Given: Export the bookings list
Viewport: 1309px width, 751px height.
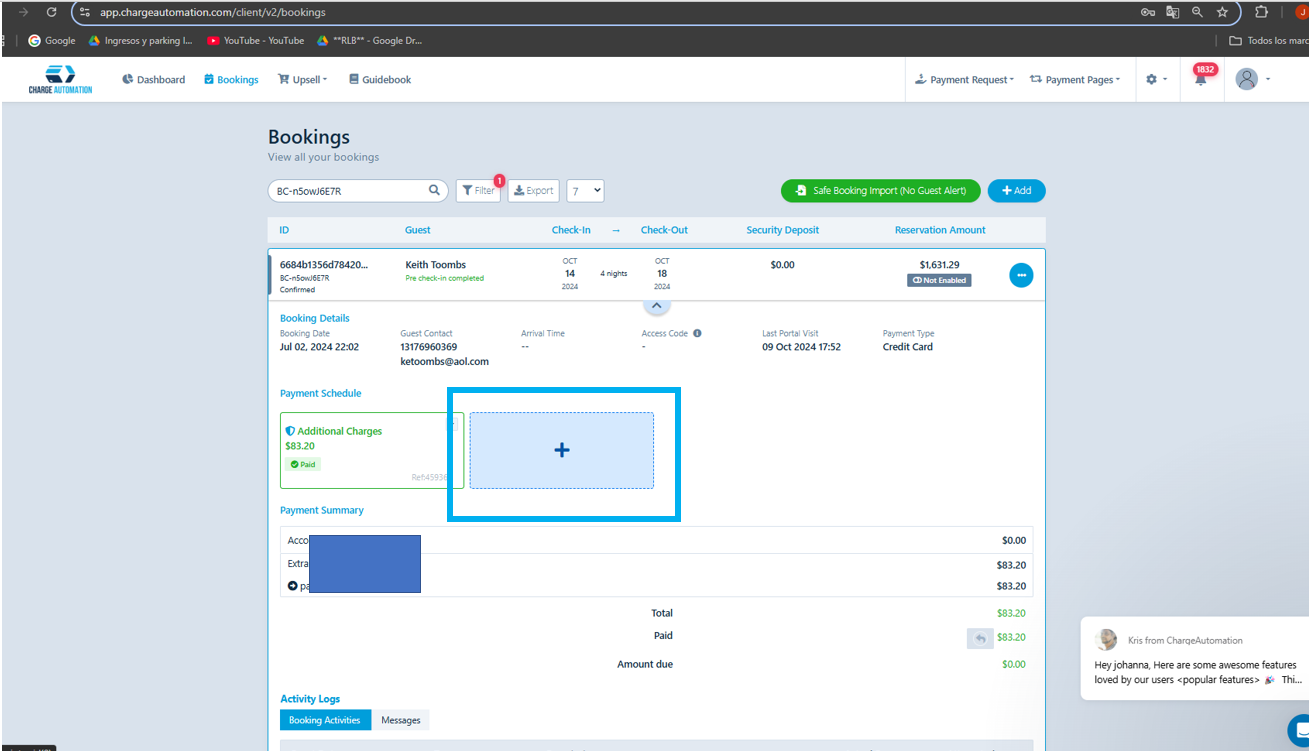Looking at the screenshot, I should (533, 190).
